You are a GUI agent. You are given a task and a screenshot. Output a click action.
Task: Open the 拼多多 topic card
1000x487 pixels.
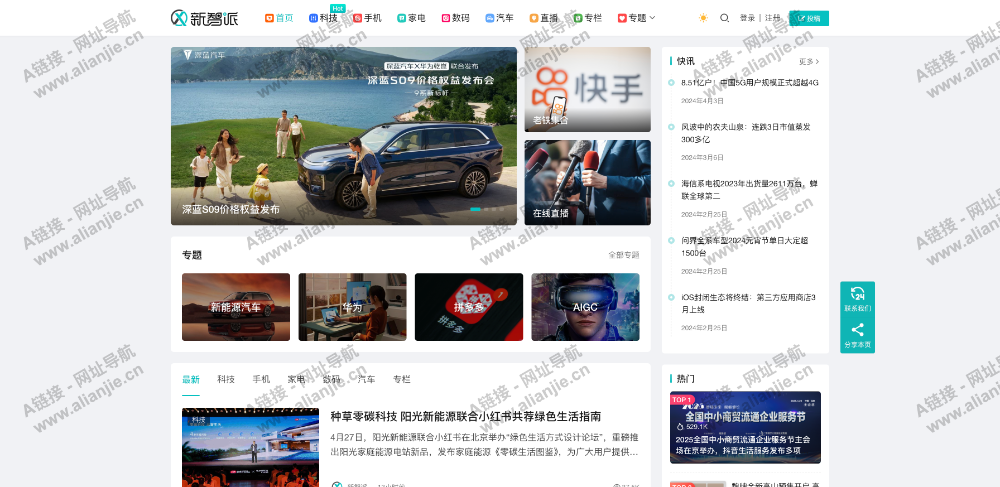tap(469, 307)
